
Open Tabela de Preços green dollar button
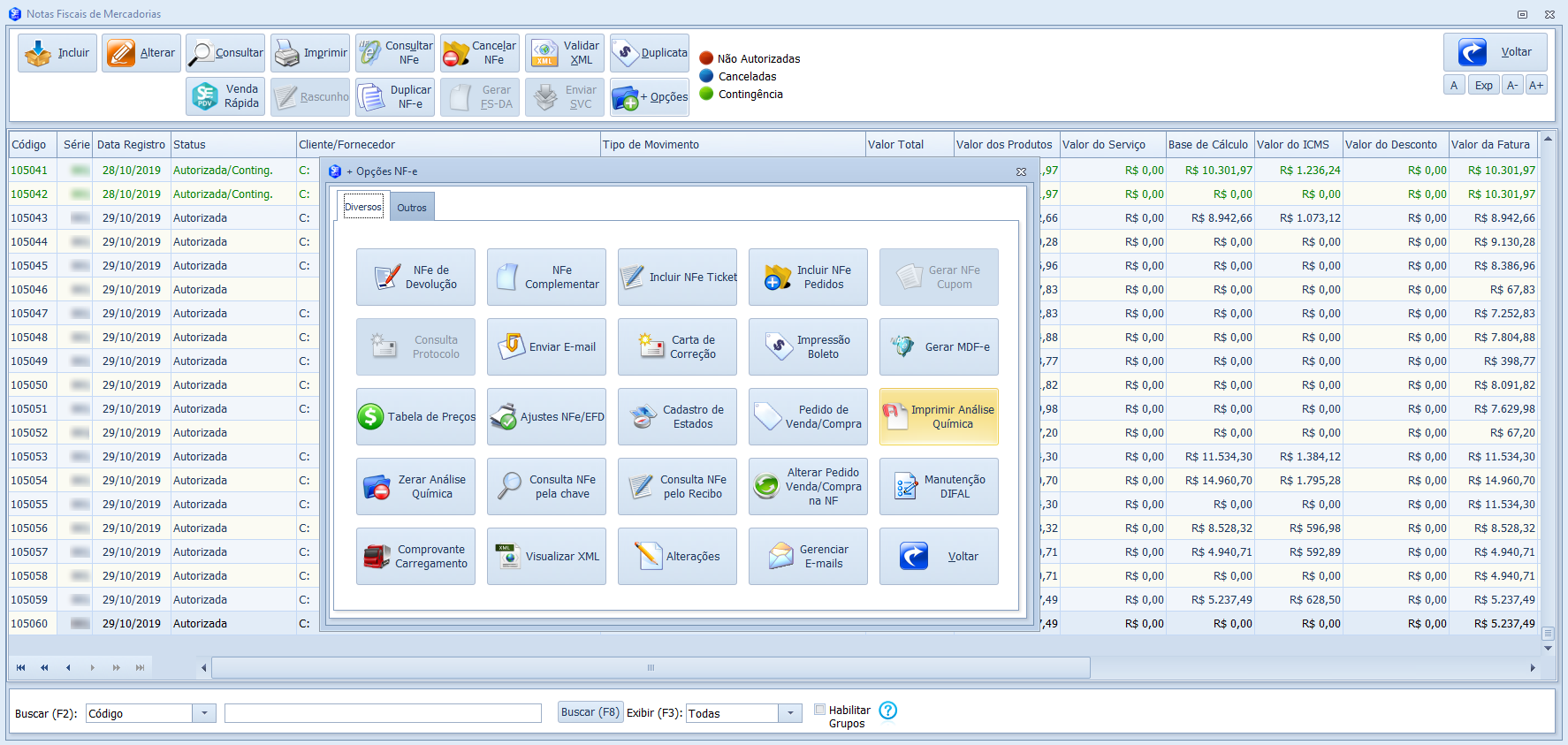pyautogui.click(x=415, y=417)
